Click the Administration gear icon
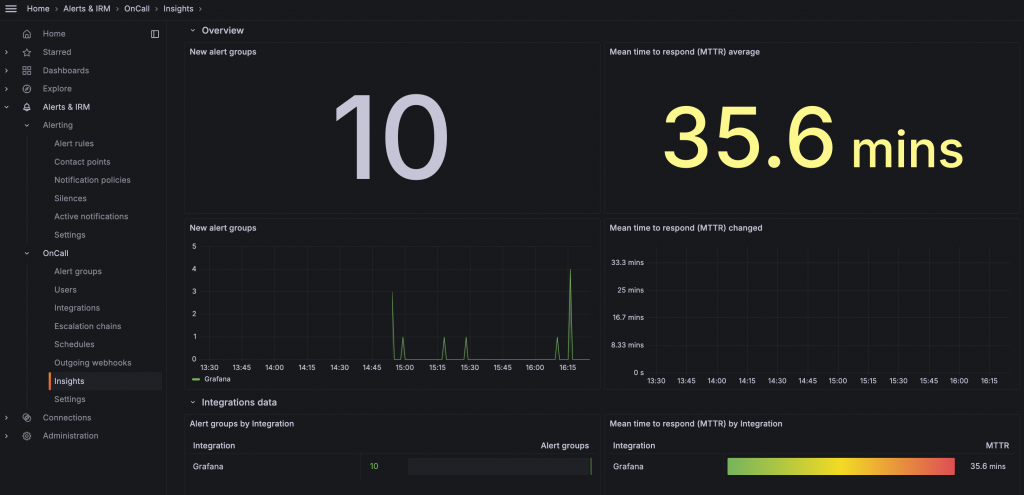 pyautogui.click(x=27, y=436)
